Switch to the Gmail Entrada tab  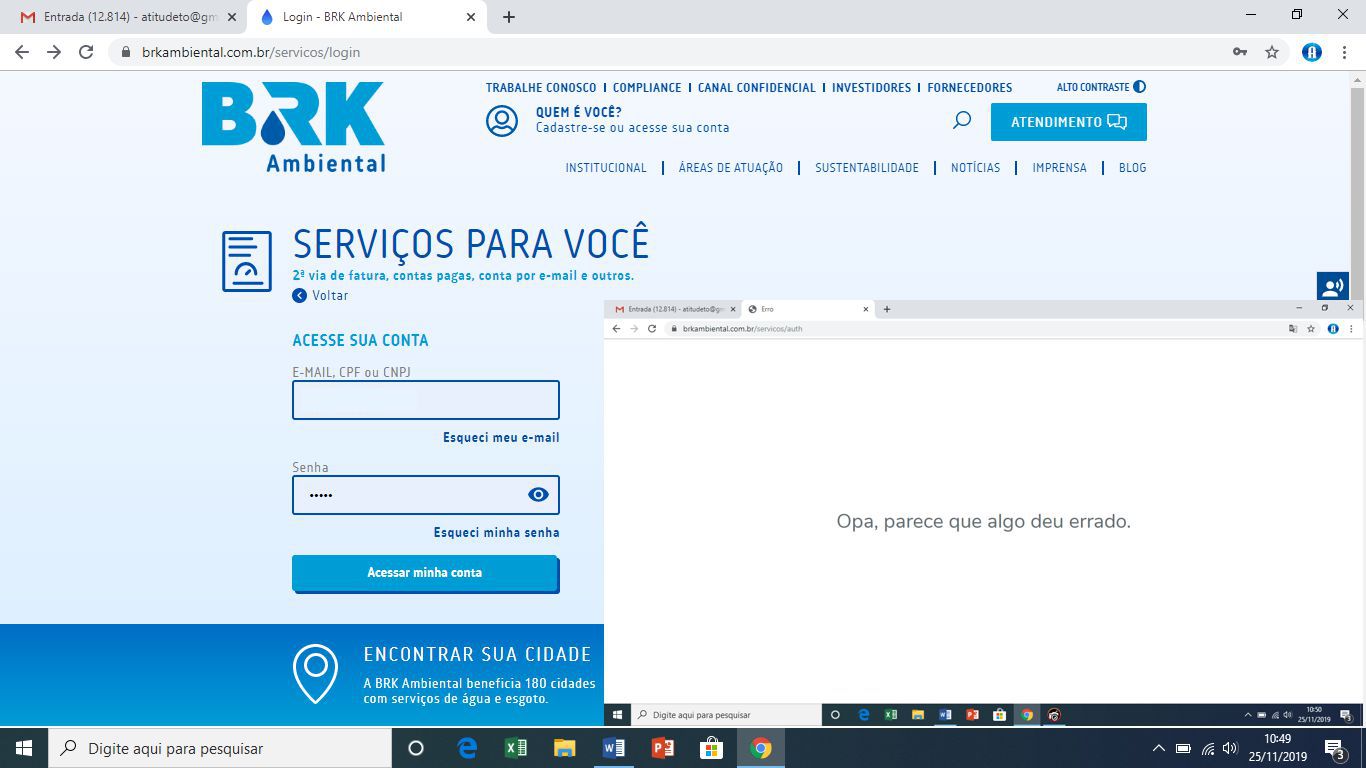click(120, 17)
